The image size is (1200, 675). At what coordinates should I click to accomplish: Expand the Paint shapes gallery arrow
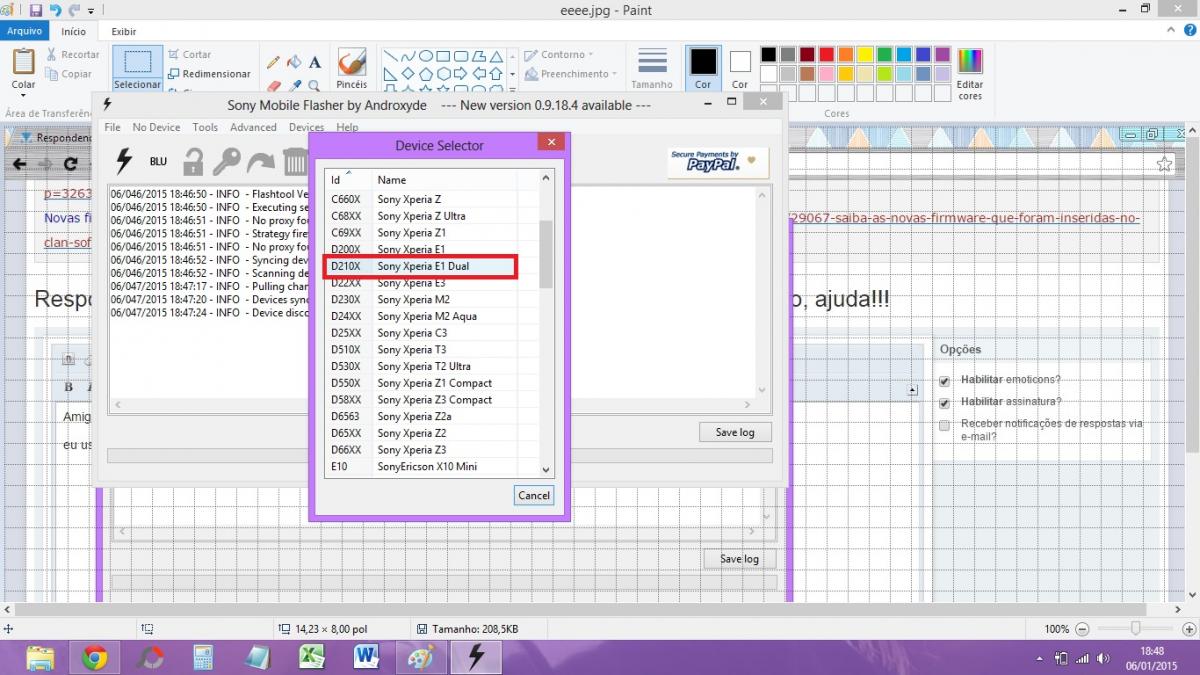tap(512, 91)
